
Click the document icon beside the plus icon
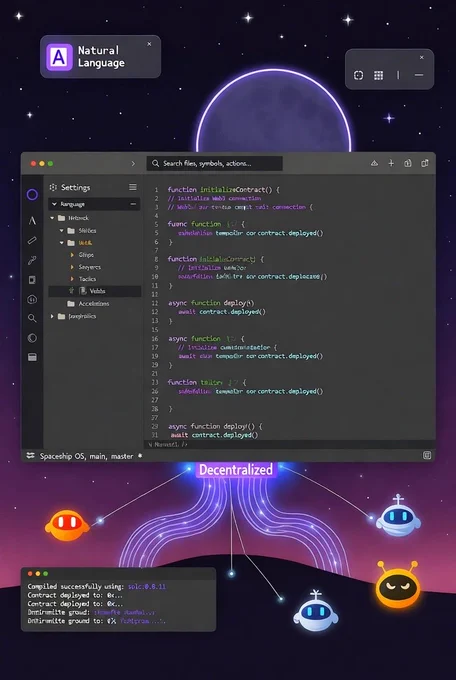[x=408, y=163]
